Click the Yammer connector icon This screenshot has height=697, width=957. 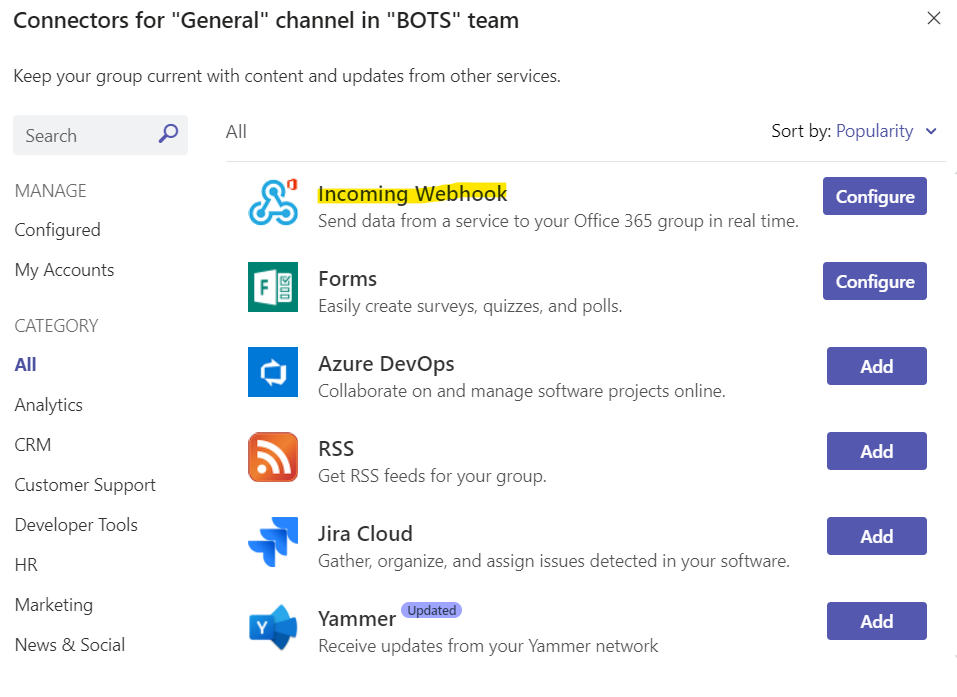(x=273, y=627)
